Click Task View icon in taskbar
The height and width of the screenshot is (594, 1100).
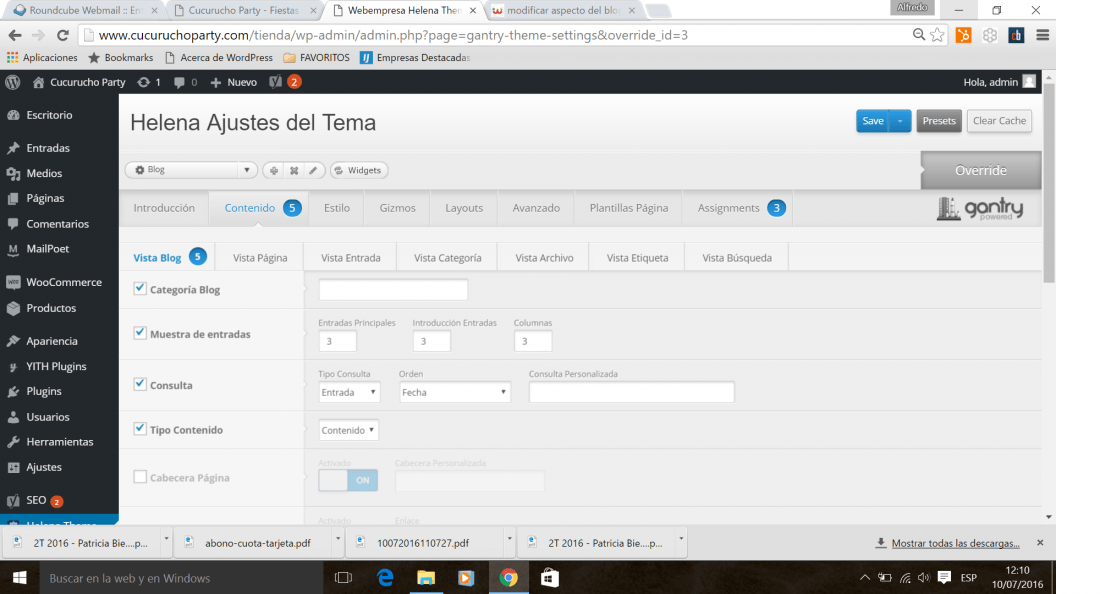tap(343, 578)
